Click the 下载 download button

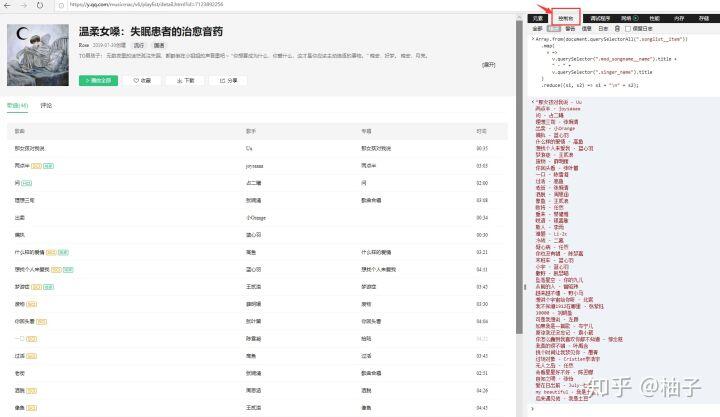[x=186, y=80]
